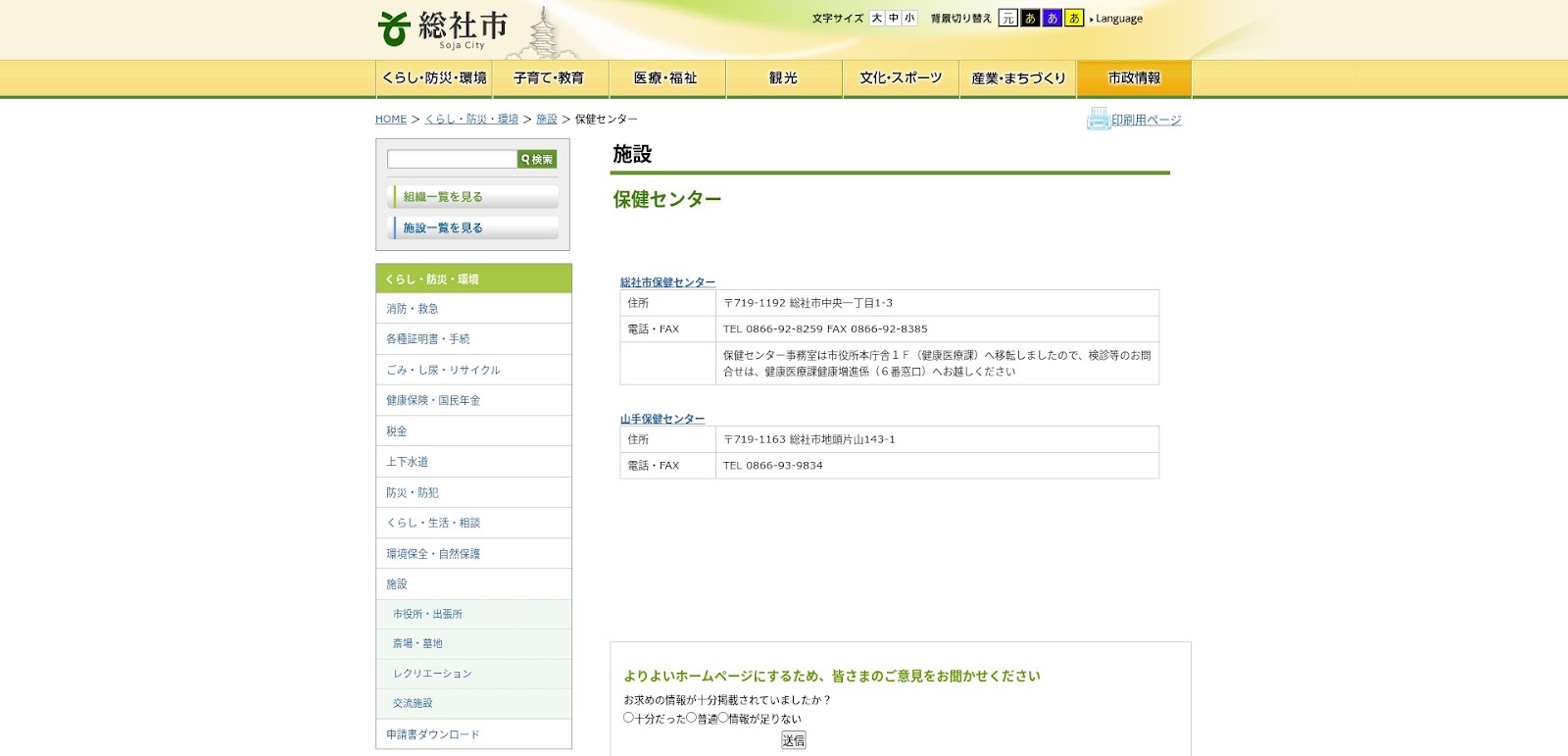Open ごみ・し尿・リサイクル in sidebar
Viewport: 1568px width, 756px height.
473,370
